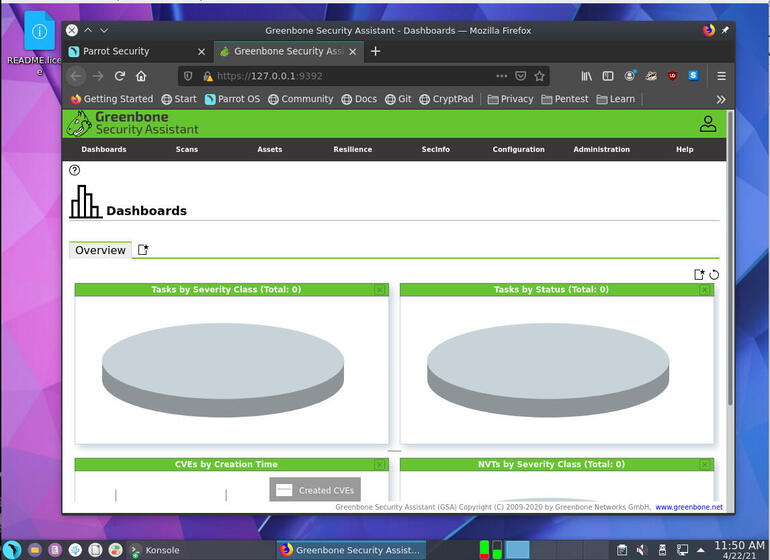Viewport: 770px width, 560px height.
Task: Open the SecInfo menu
Action: pyautogui.click(x=436, y=149)
